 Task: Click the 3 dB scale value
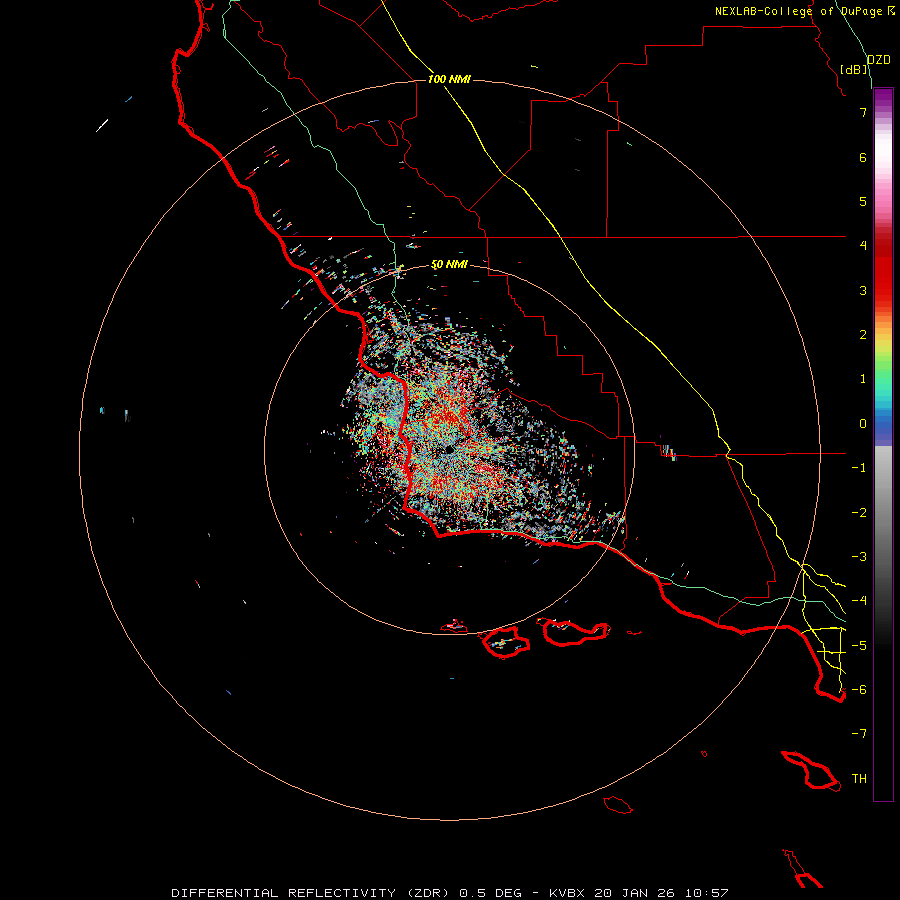coord(863,290)
